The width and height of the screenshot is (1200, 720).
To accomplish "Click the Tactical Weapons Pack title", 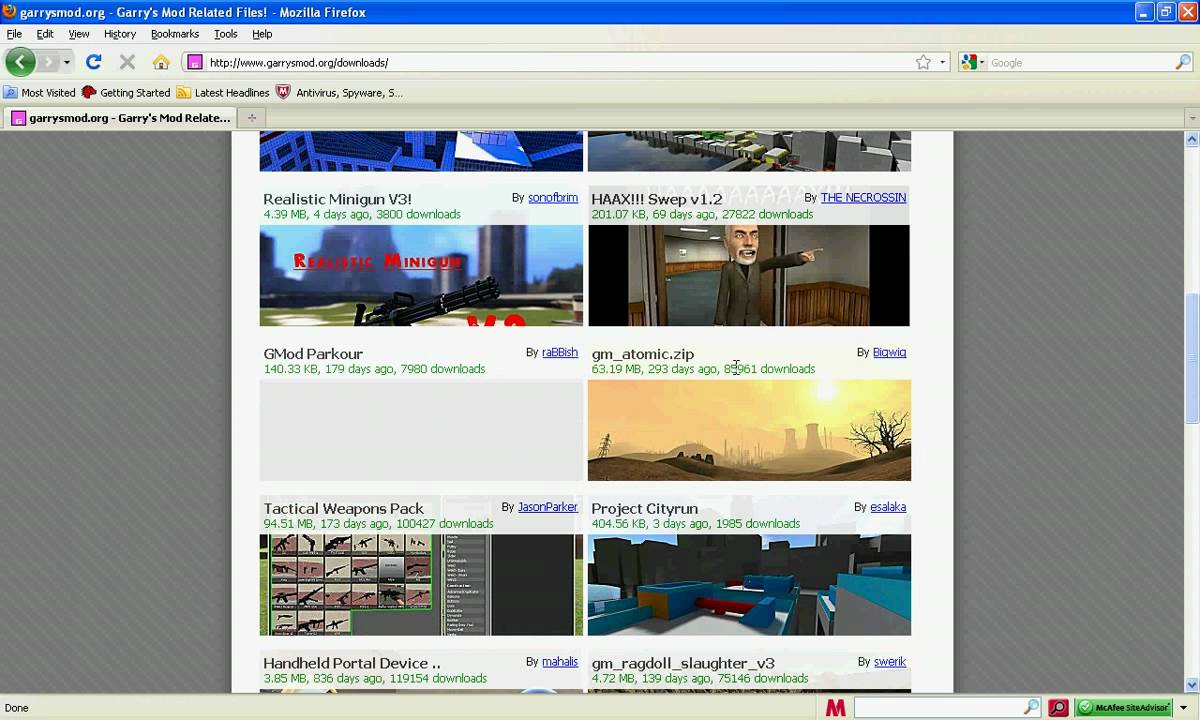I will pos(343,508).
